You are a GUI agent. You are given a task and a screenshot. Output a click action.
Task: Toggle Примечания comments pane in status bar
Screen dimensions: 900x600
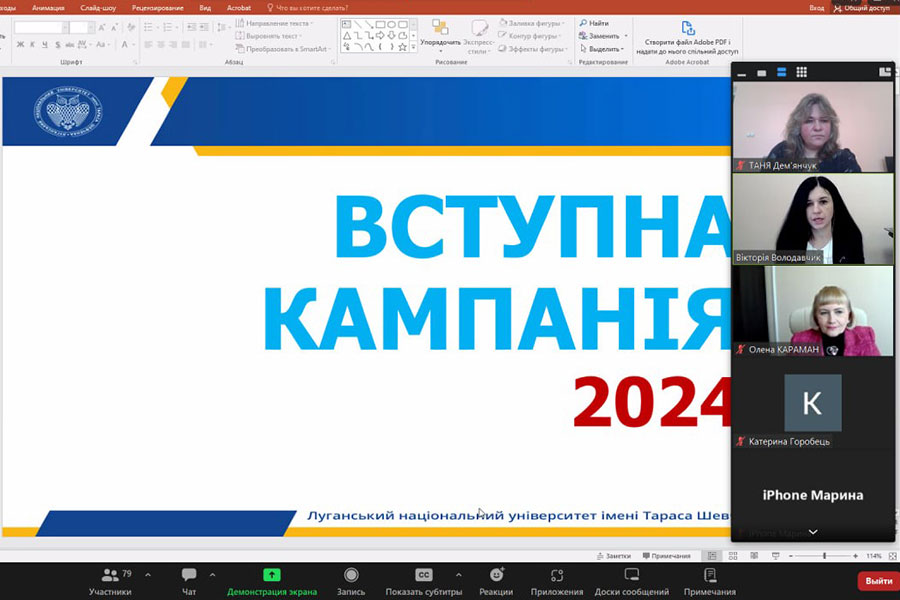(x=666, y=556)
